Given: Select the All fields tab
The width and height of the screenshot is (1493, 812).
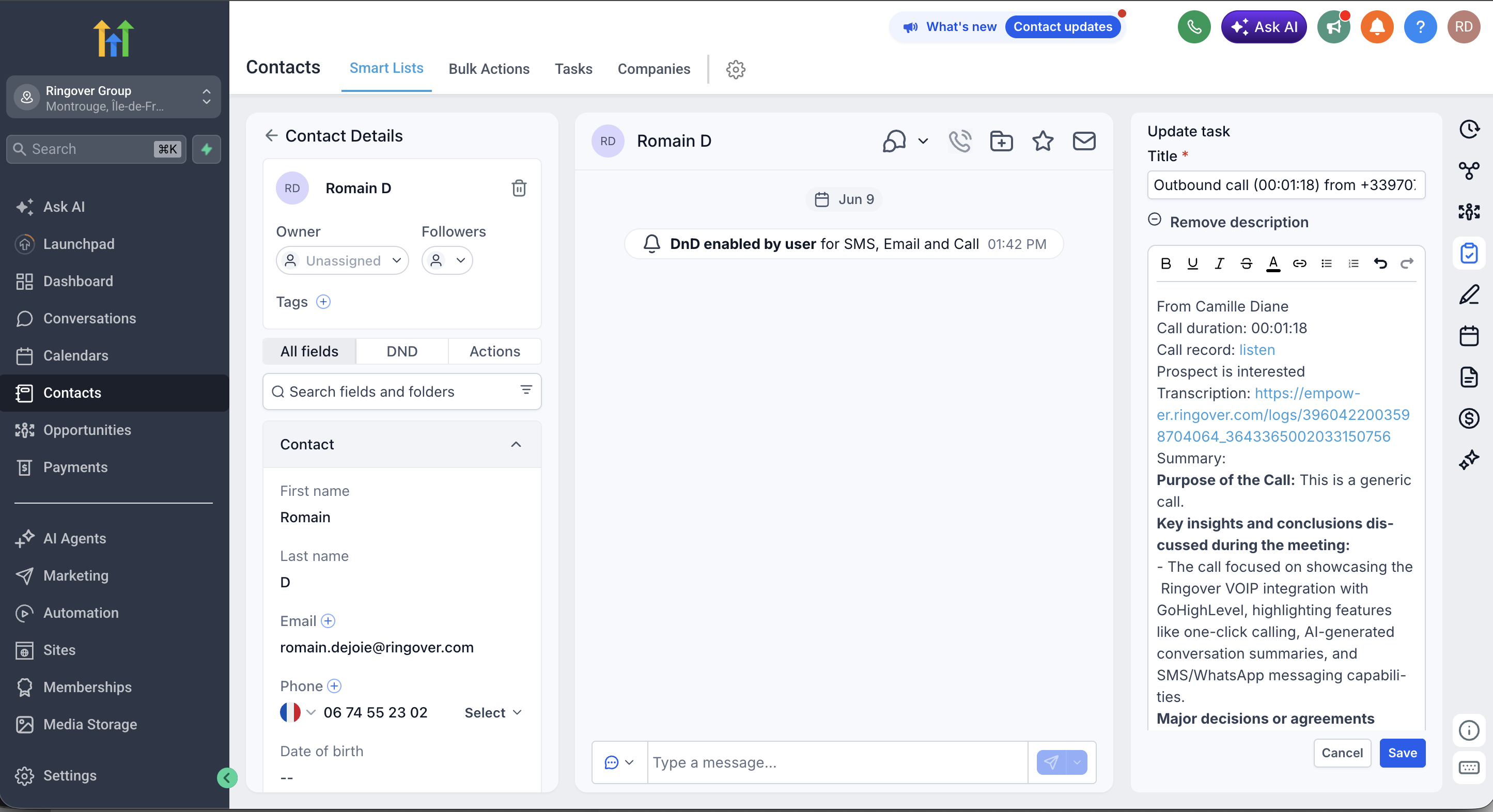Looking at the screenshot, I should (309, 351).
